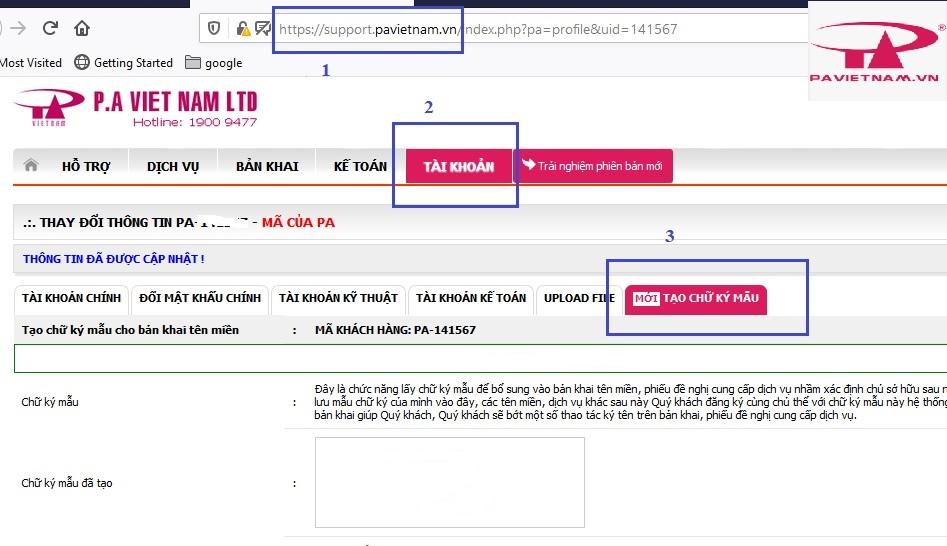Click Tạo chữ ký mẫu cho bản khai label
The width and height of the screenshot is (947, 546).
130,330
